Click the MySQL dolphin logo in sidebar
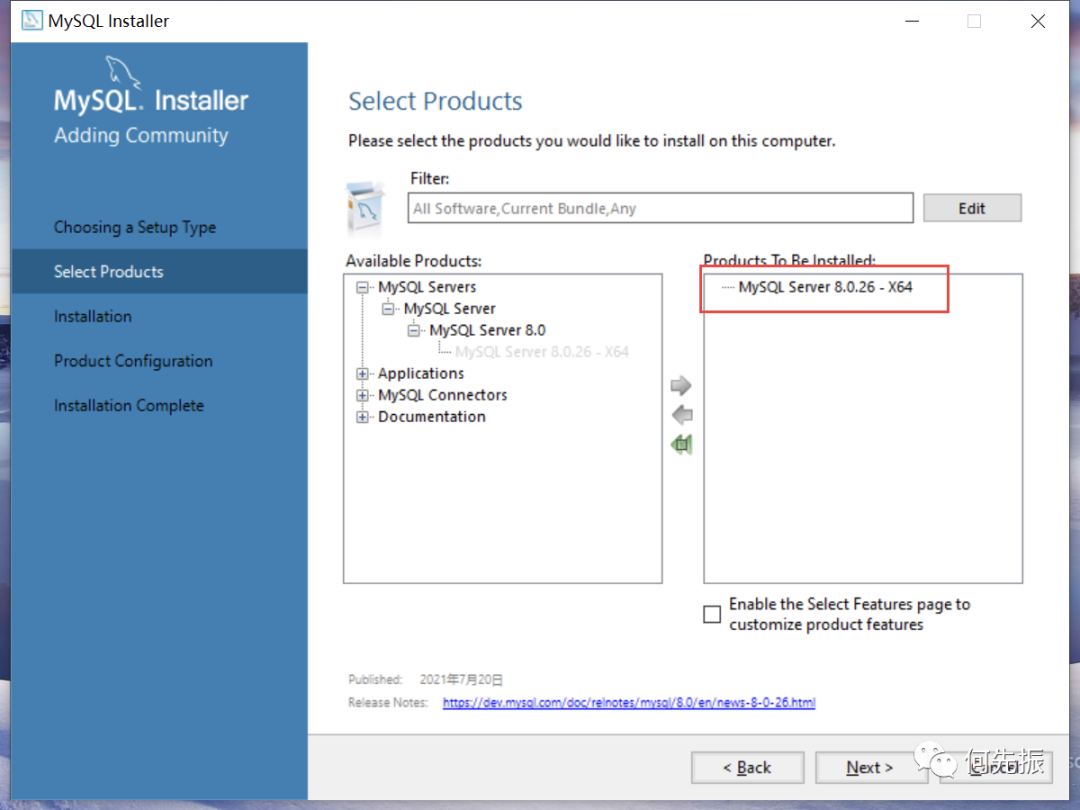This screenshot has height=810, width=1080. click(x=123, y=72)
